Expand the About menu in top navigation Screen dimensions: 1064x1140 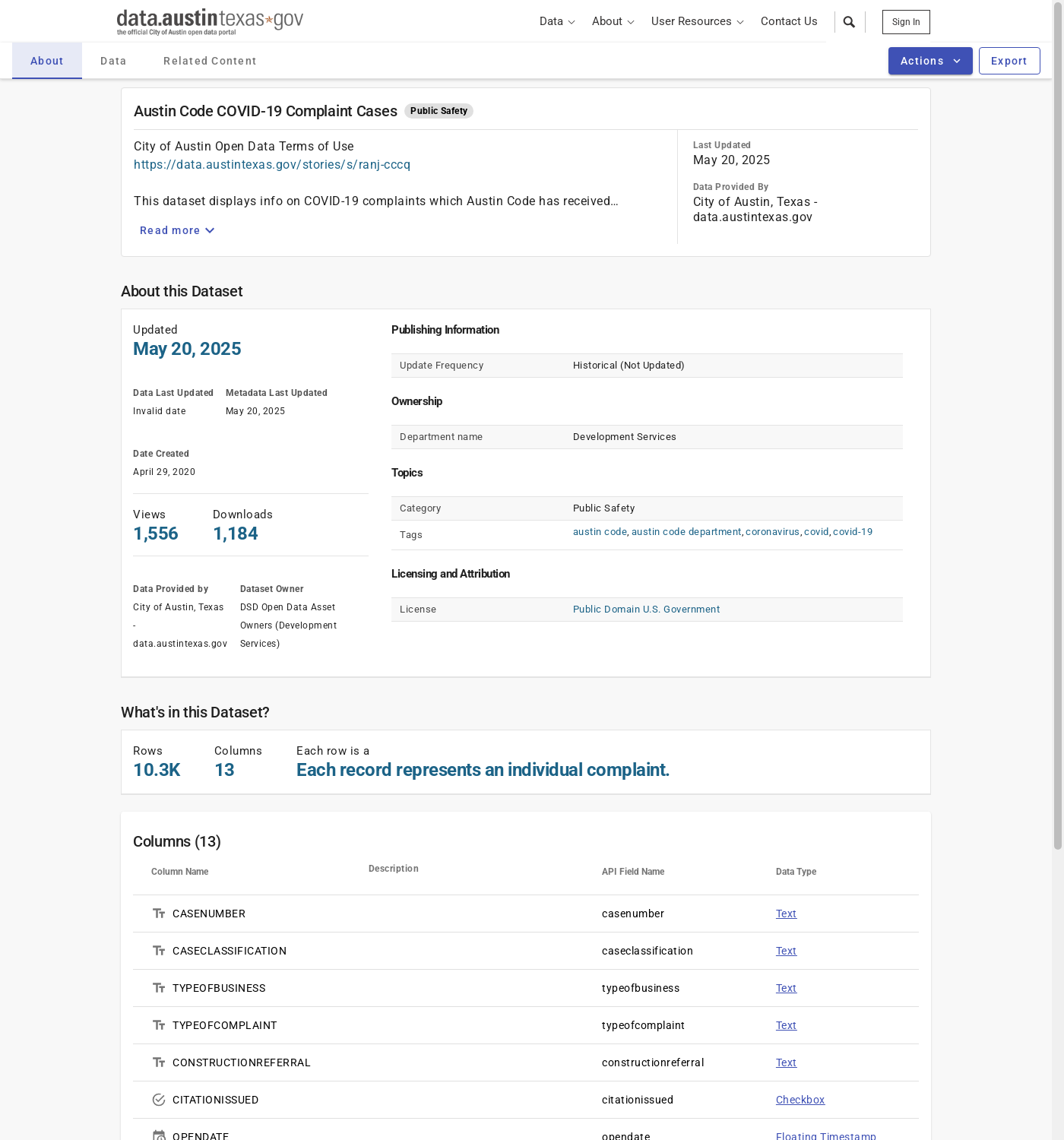click(613, 21)
